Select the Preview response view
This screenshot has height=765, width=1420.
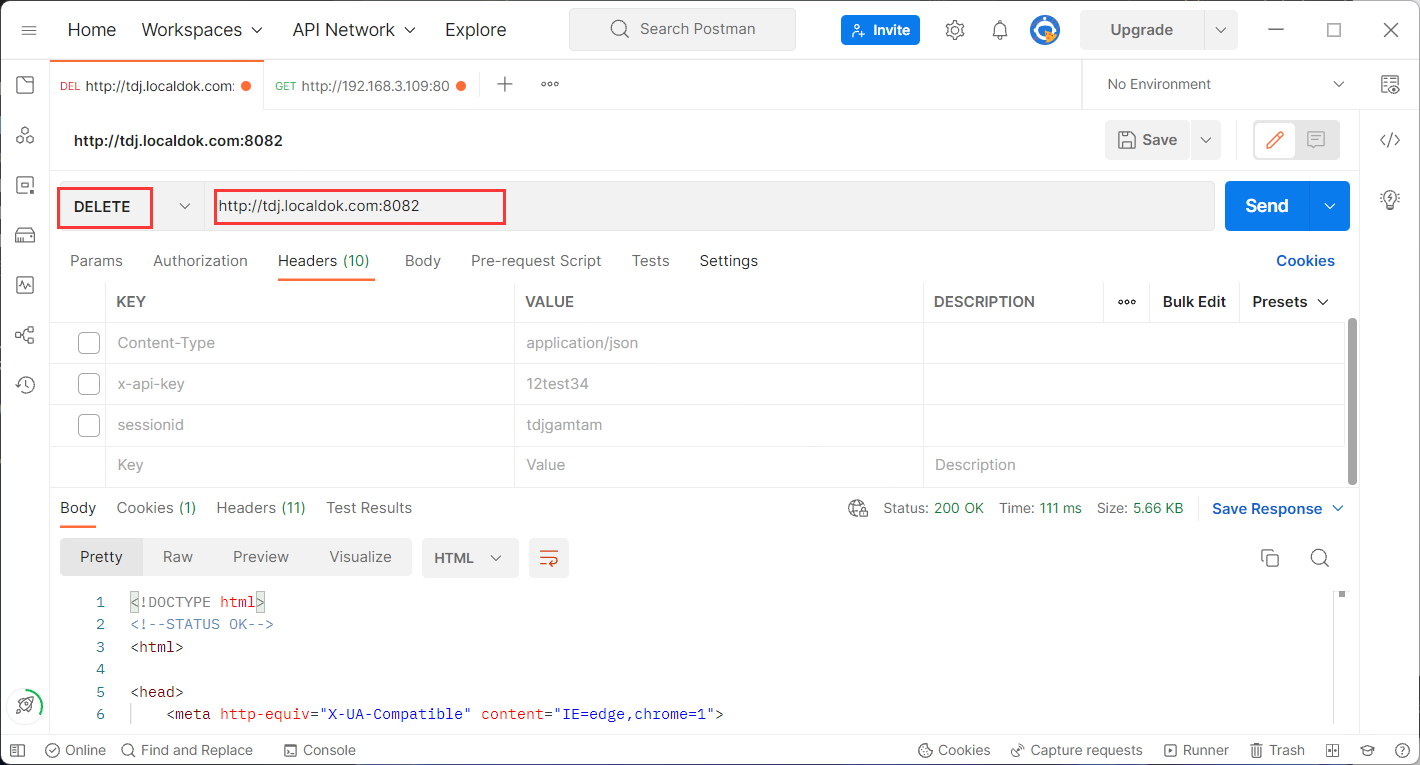click(261, 557)
